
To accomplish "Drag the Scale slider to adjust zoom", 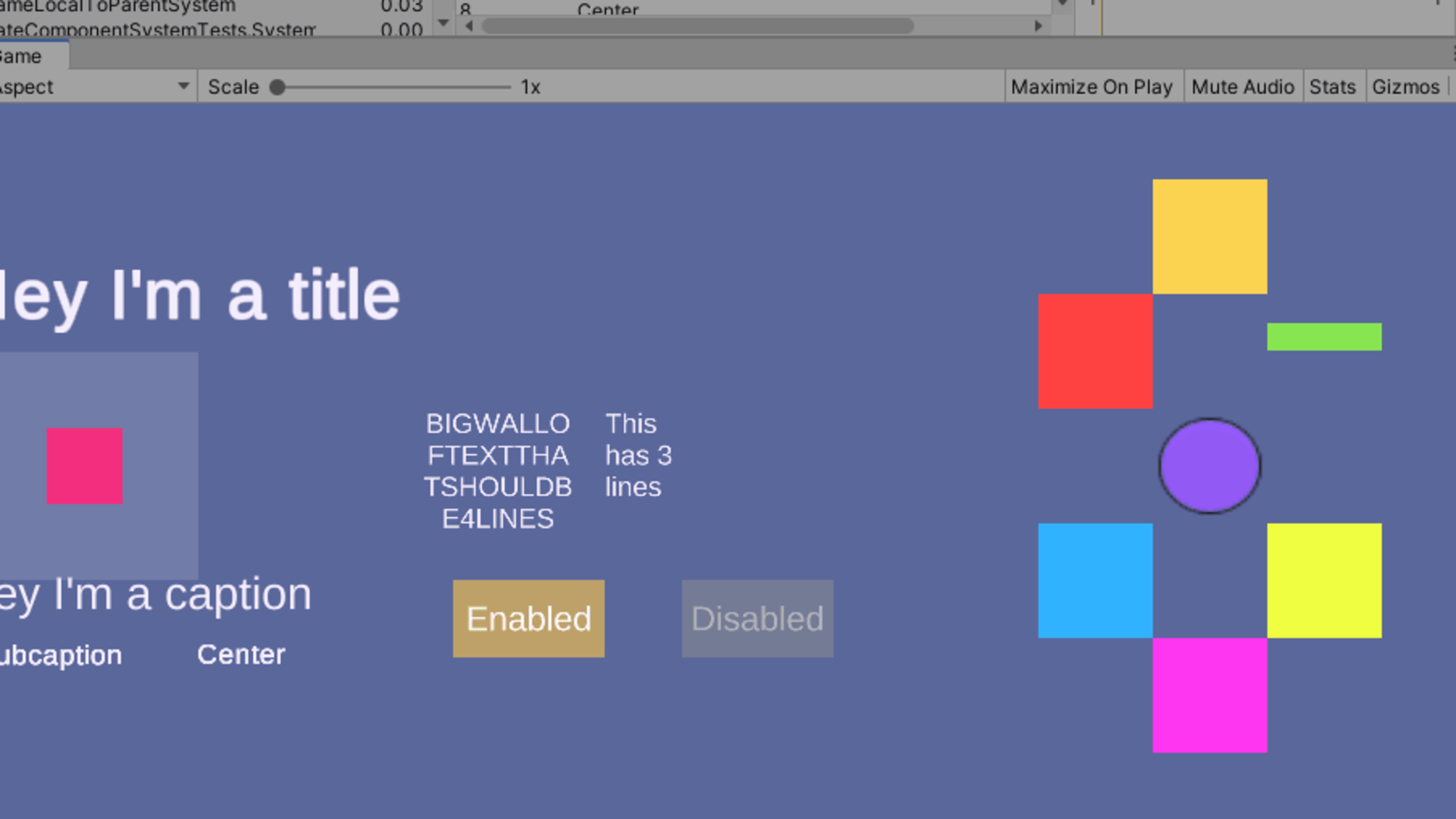I will [x=279, y=87].
